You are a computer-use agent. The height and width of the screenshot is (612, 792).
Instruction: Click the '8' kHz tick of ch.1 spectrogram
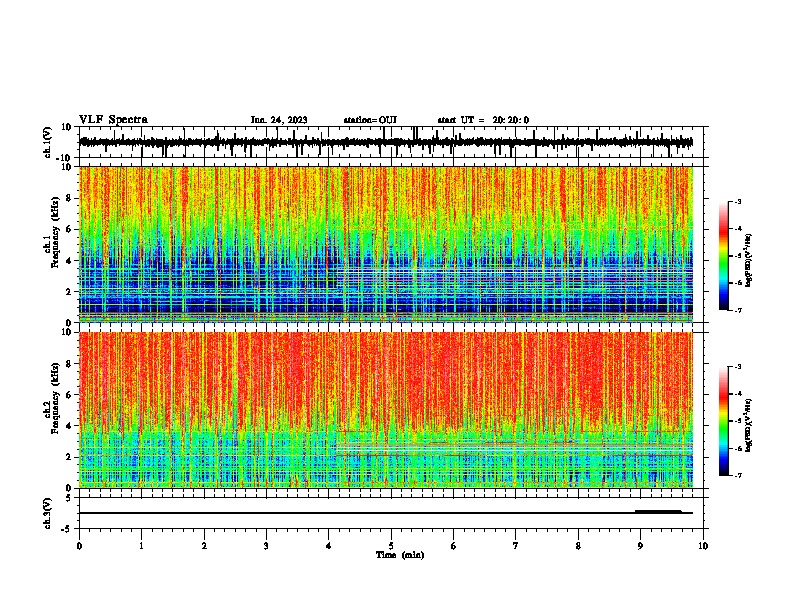[69, 198]
